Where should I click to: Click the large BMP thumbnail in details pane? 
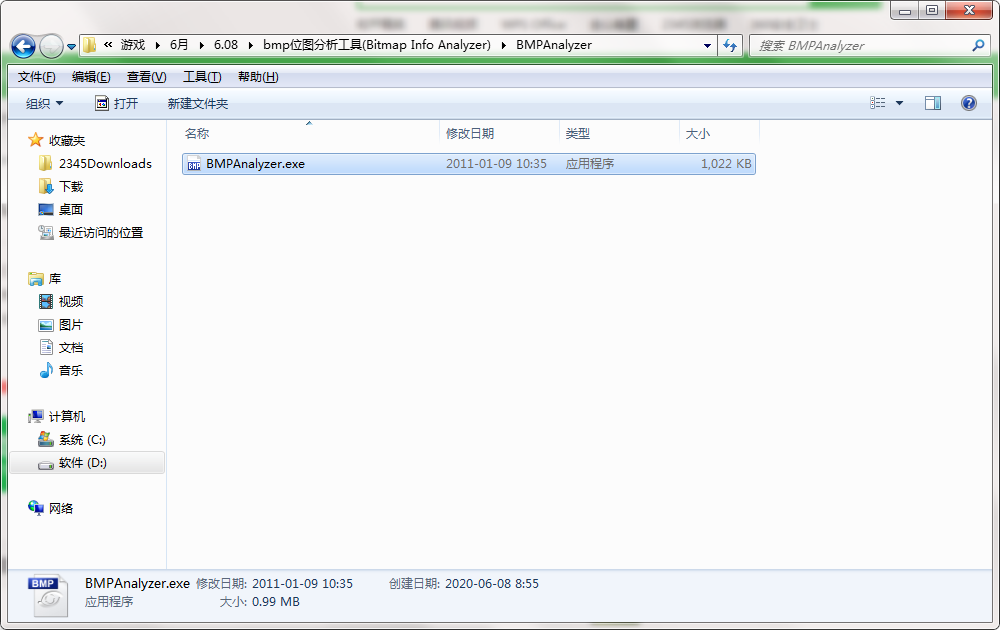point(48,595)
